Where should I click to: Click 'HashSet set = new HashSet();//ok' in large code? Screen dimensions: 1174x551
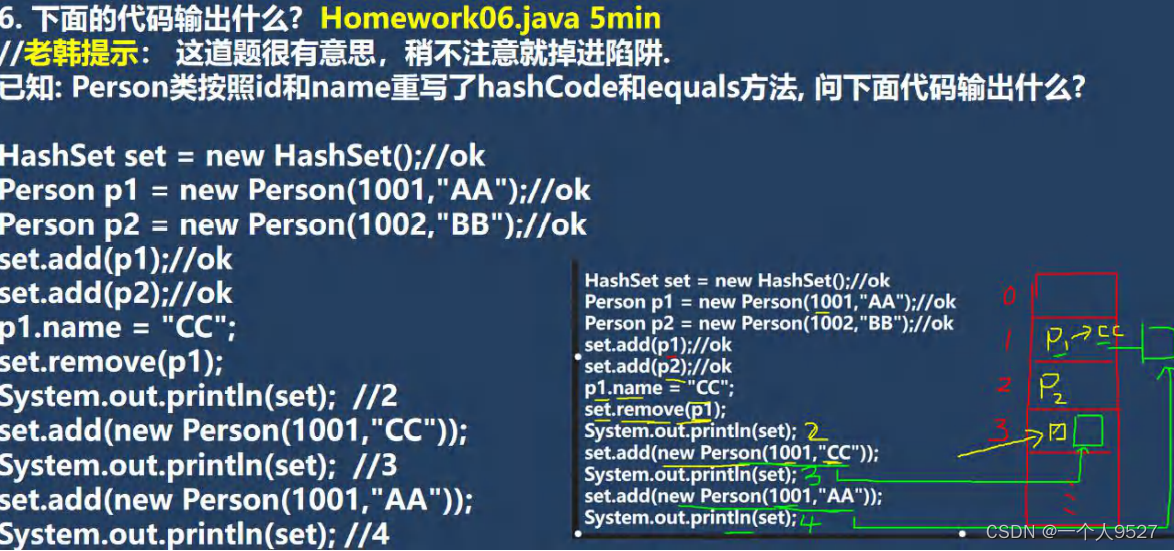click(243, 156)
